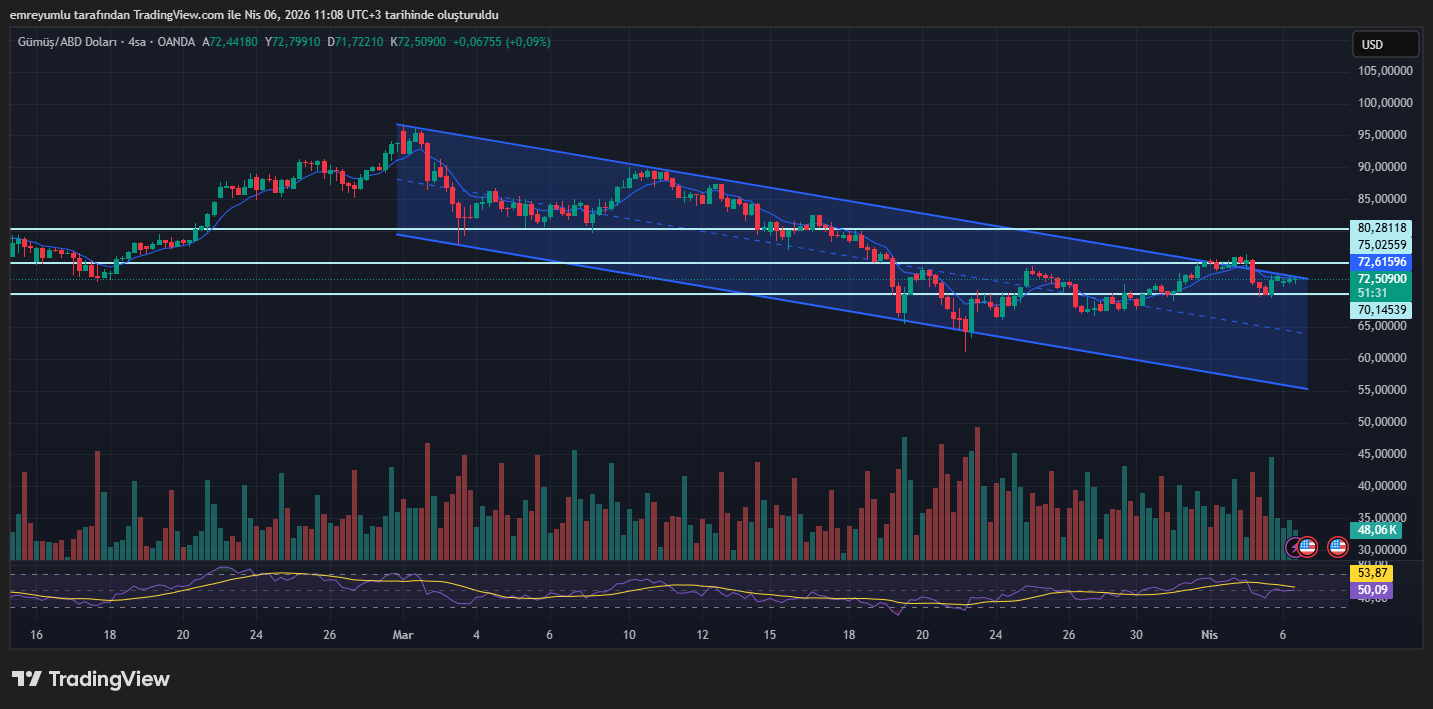
Task: Click the US flag event icon beside lightning
Action: pos(1307,547)
